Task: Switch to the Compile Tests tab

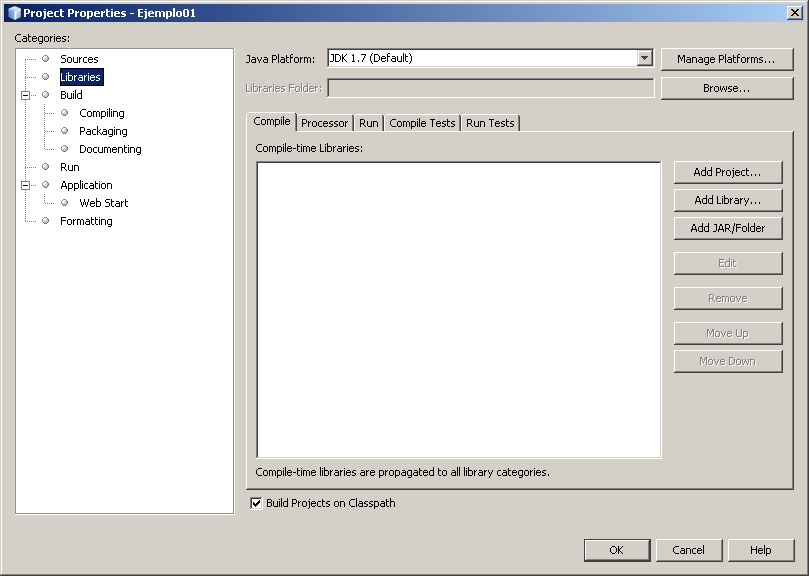Action: tap(422, 123)
